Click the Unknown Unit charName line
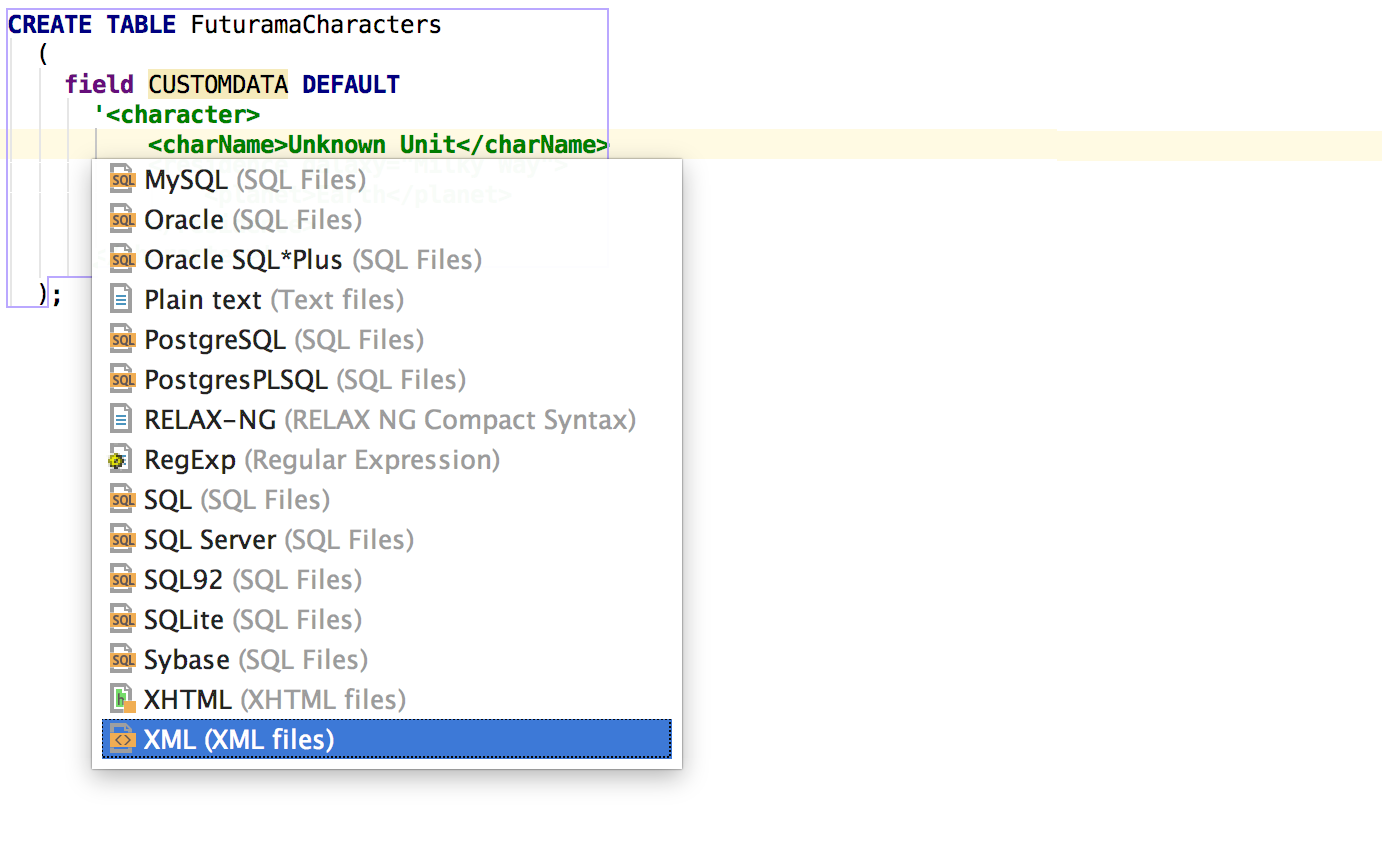 [378, 145]
